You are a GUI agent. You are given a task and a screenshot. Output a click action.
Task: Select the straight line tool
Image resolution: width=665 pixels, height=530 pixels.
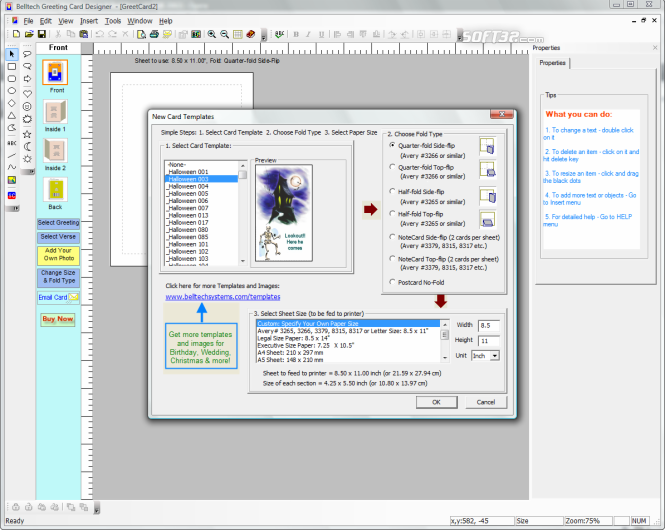(12, 156)
